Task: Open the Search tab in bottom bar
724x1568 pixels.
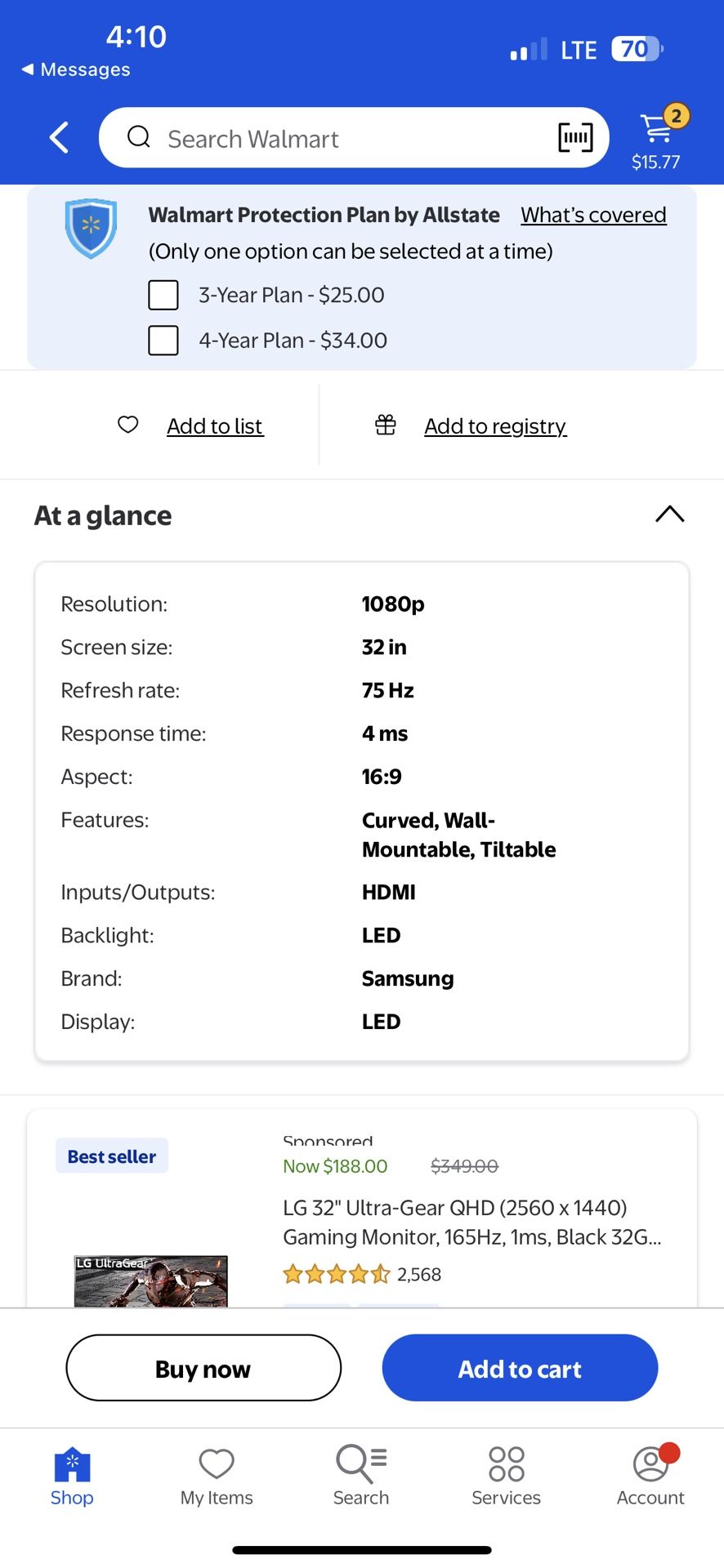Action: 361,1477
